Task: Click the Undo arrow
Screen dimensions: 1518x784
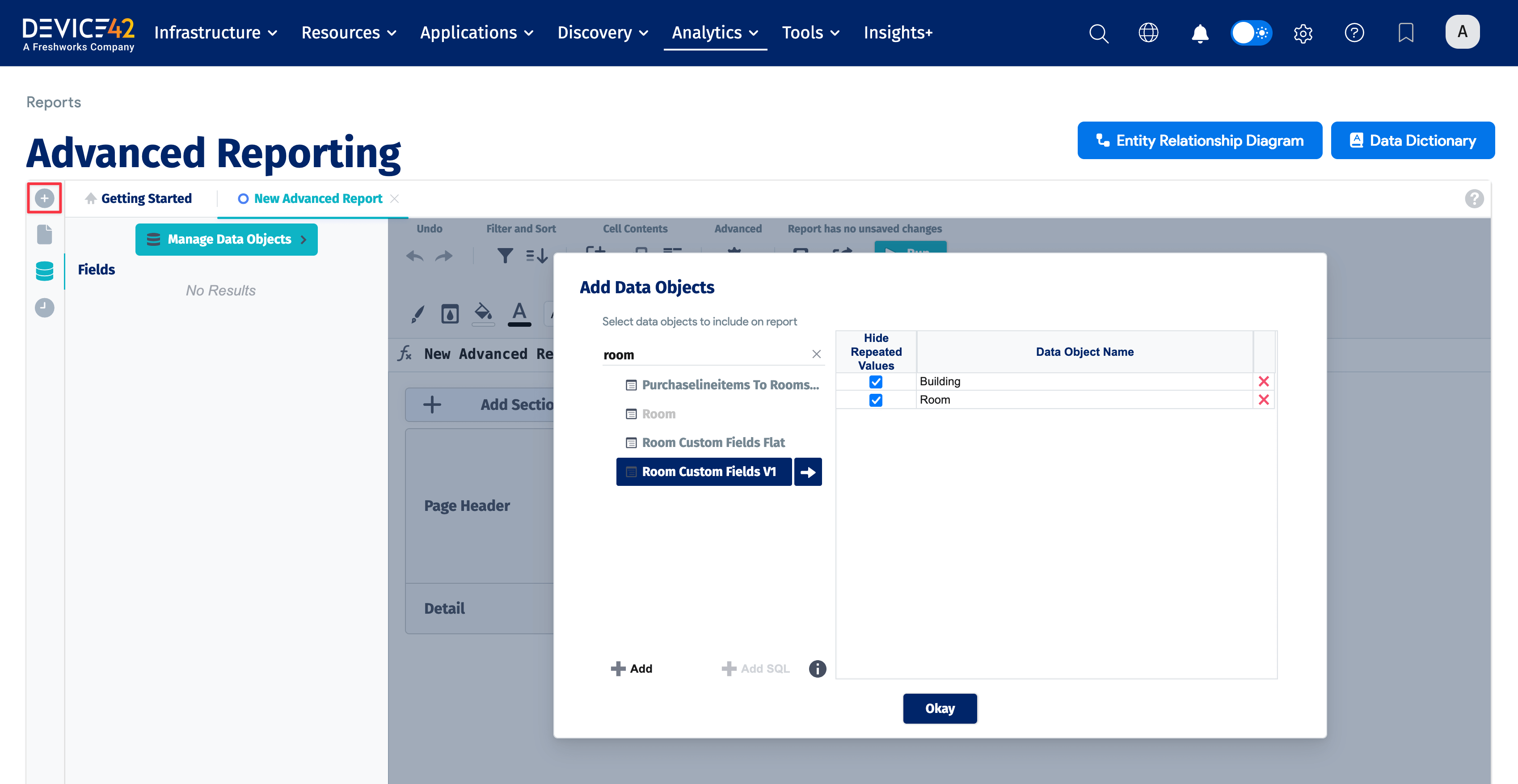Action: click(x=415, y=256)
